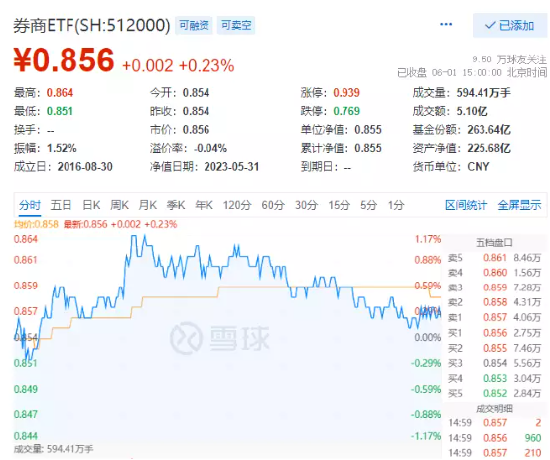This screenshot has width=550, height=460.
Task: Click the 卖4 order row at 0.860
Action: [x=494, y=273]
